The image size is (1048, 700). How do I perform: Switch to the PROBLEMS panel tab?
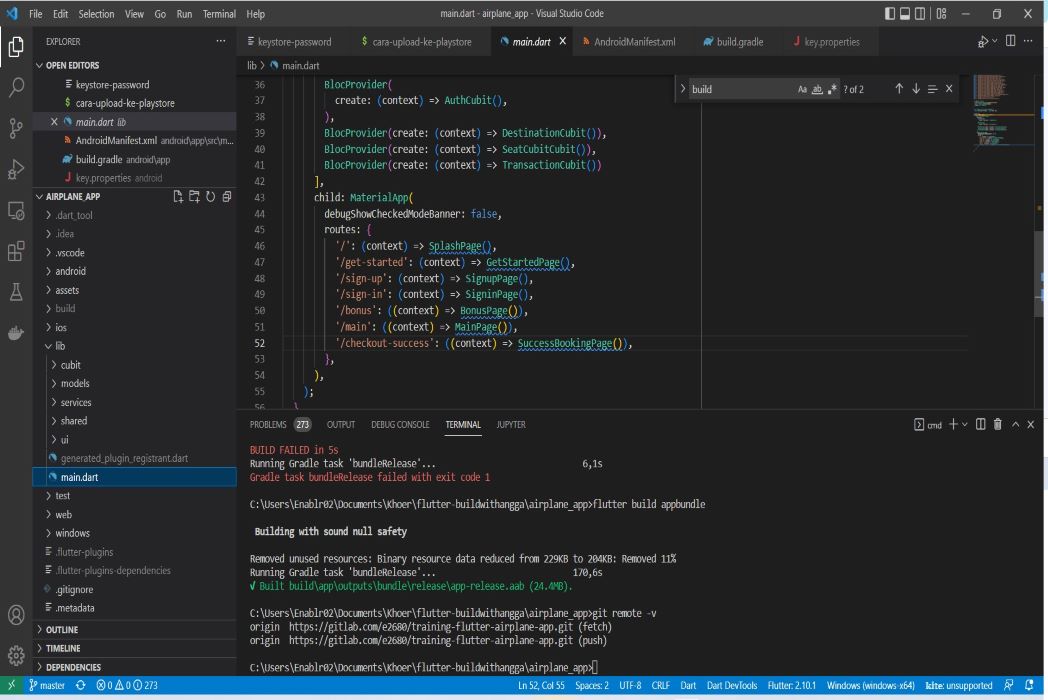pos(268,425)
